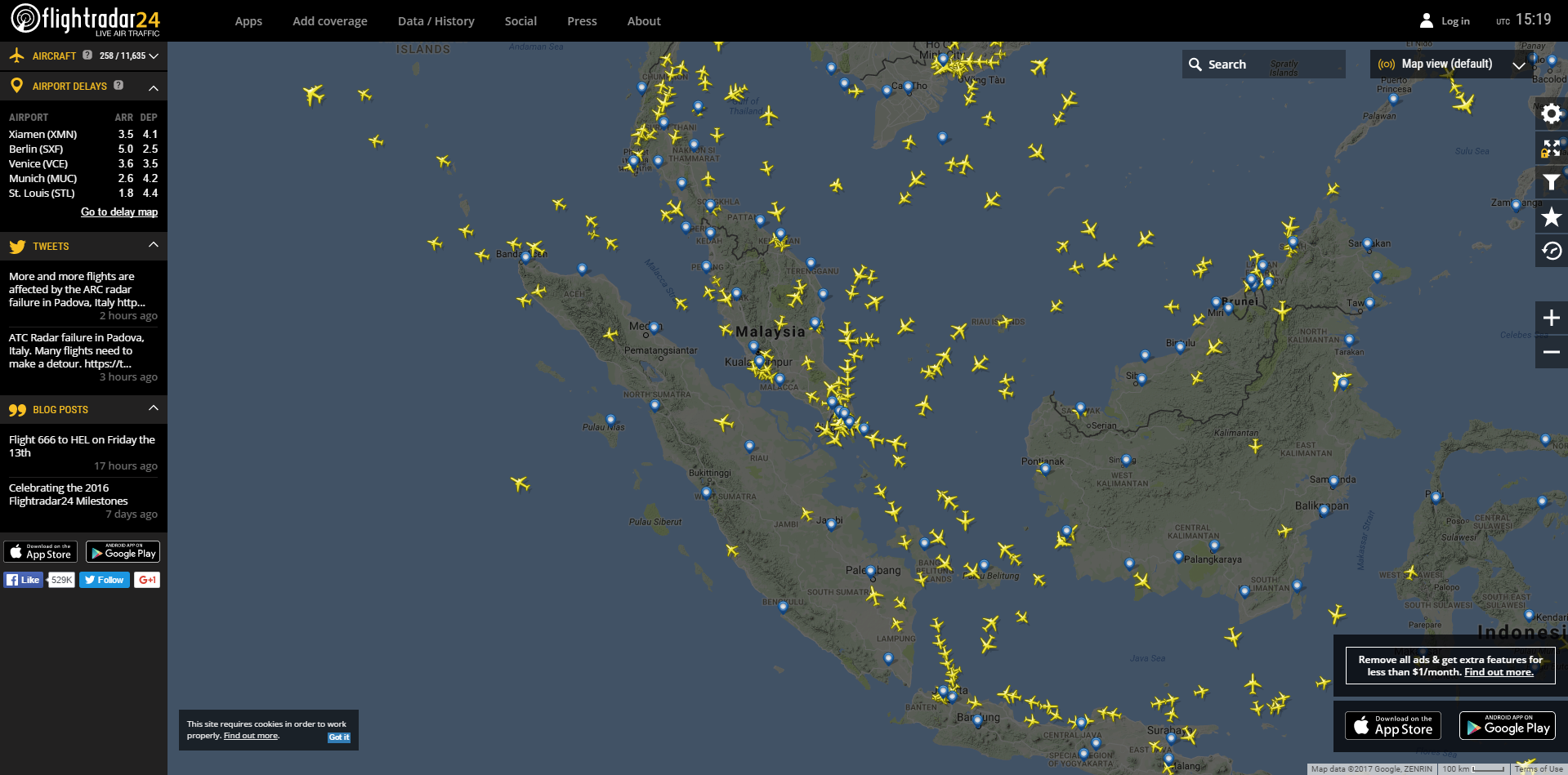Open the Map view (default) dropdown
The image size is (1568, 775).
point(1451,65)
